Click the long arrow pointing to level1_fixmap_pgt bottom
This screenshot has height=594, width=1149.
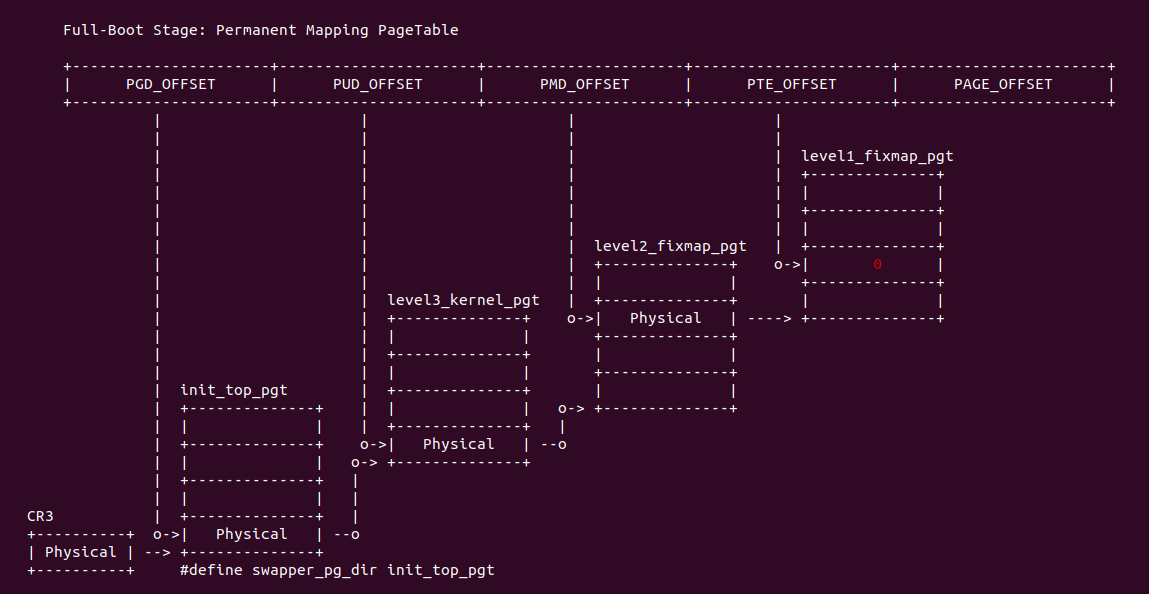coord(769,318)
